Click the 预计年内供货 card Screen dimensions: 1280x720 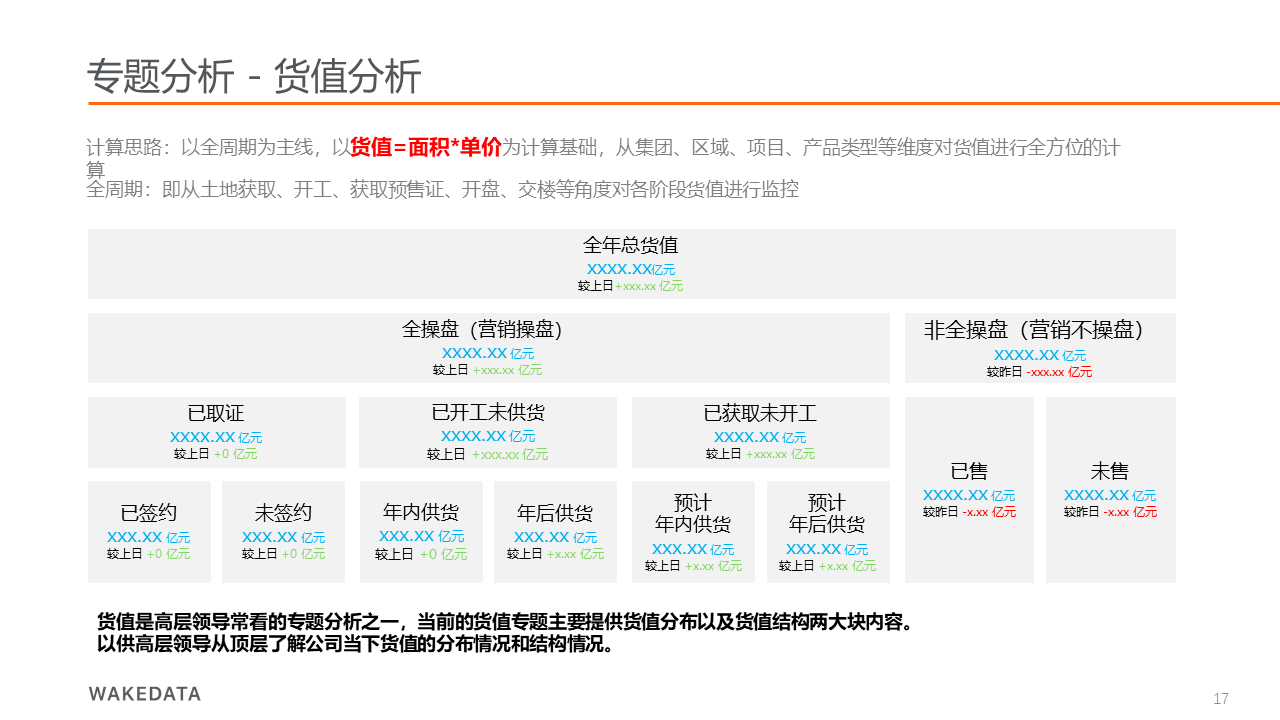point(693,532)
